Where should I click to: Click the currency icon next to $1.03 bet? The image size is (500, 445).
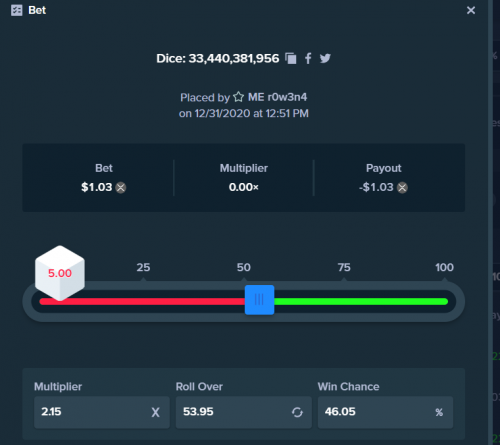click(x=121, y=187)
